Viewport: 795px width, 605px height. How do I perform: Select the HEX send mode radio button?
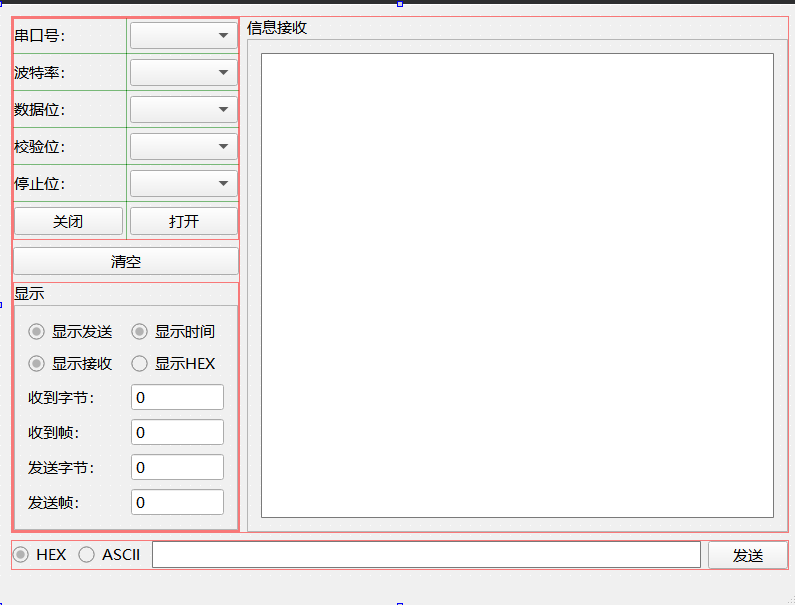[40, 555]
